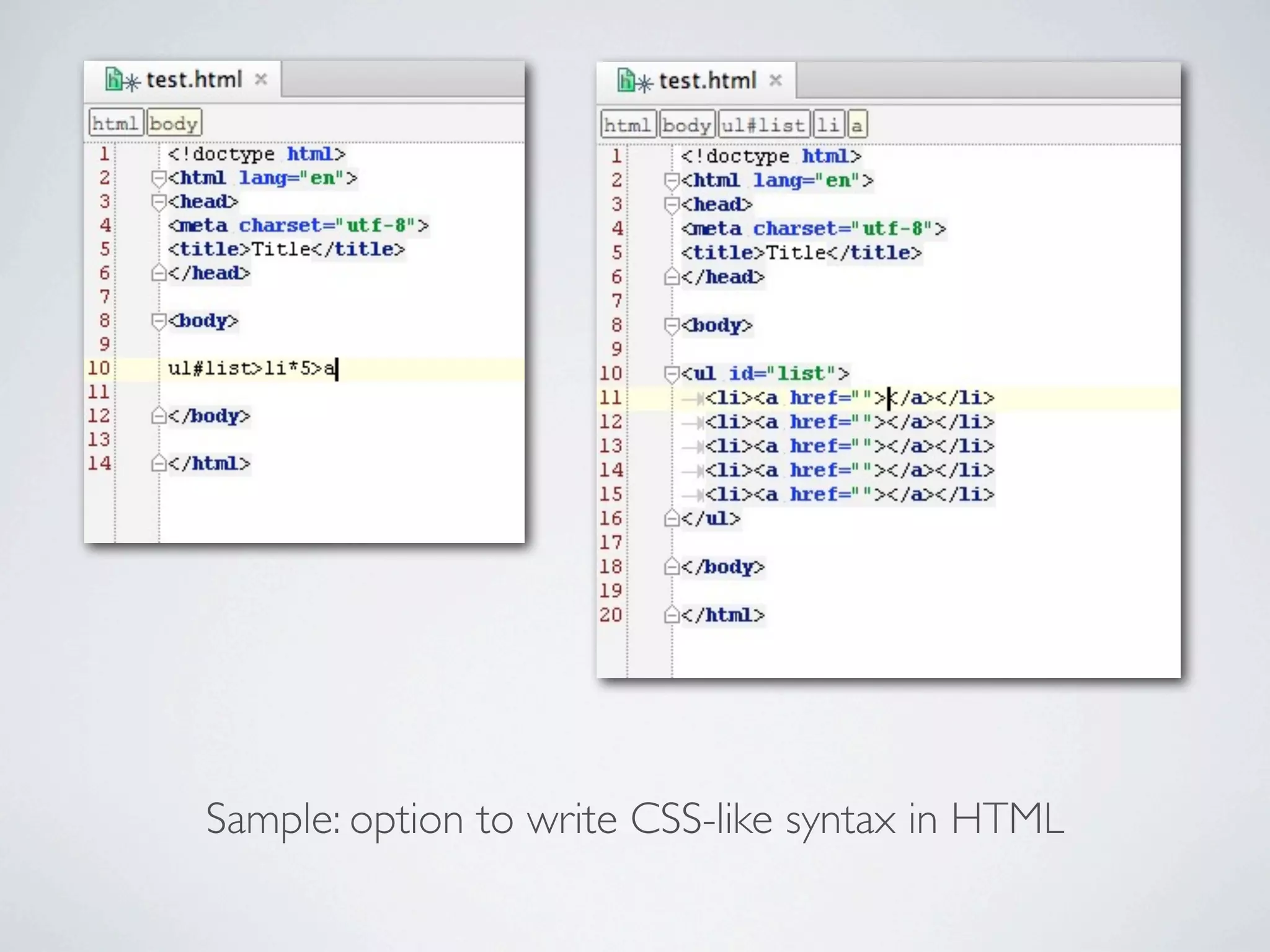Click line number 11 in right editor

611,397
